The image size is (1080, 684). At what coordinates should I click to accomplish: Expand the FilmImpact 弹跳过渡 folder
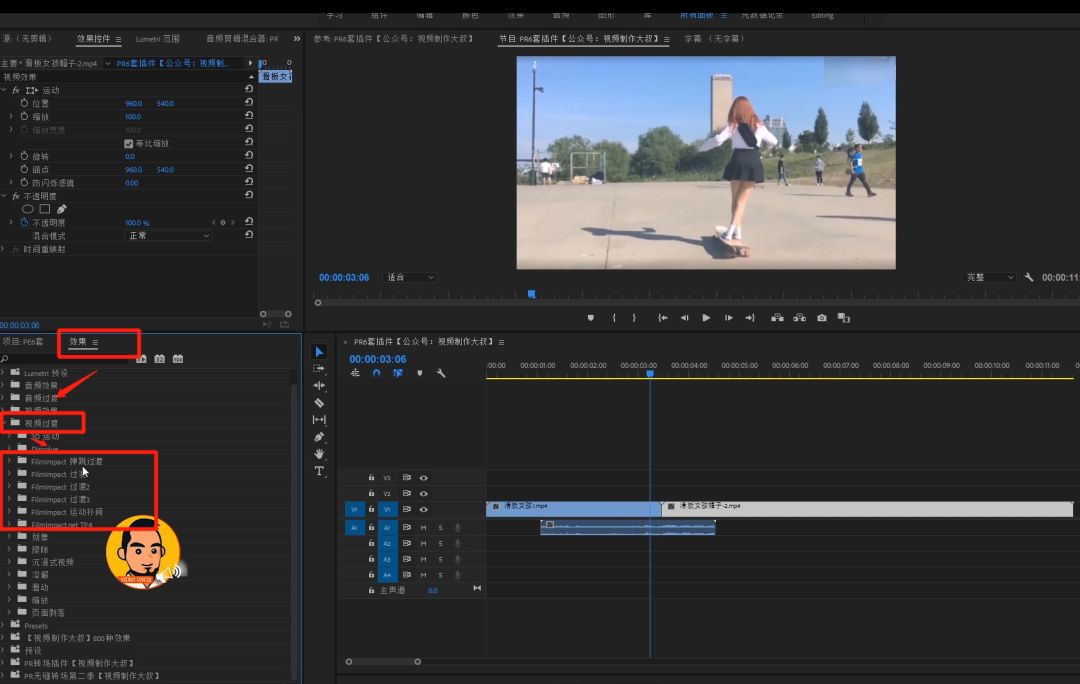(x=9, y=462)
